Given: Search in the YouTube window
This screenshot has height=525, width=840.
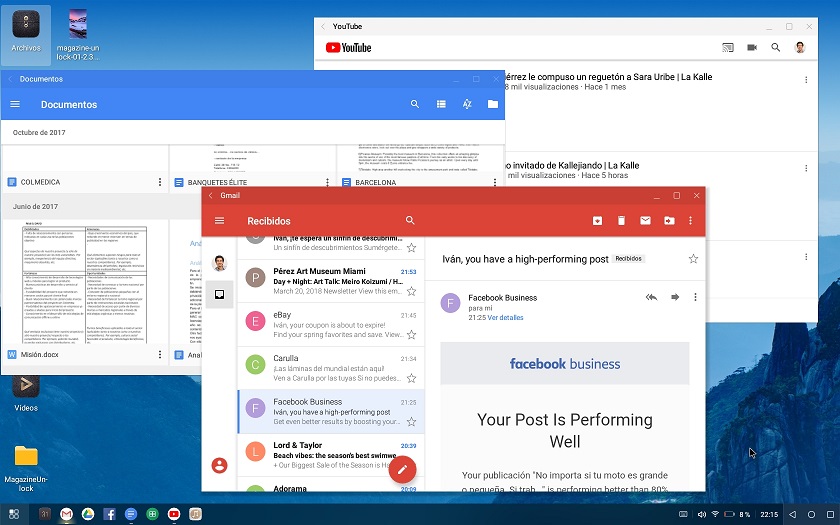Looking at the screenshot, I should pyautogui.click(x=776, y=48).
